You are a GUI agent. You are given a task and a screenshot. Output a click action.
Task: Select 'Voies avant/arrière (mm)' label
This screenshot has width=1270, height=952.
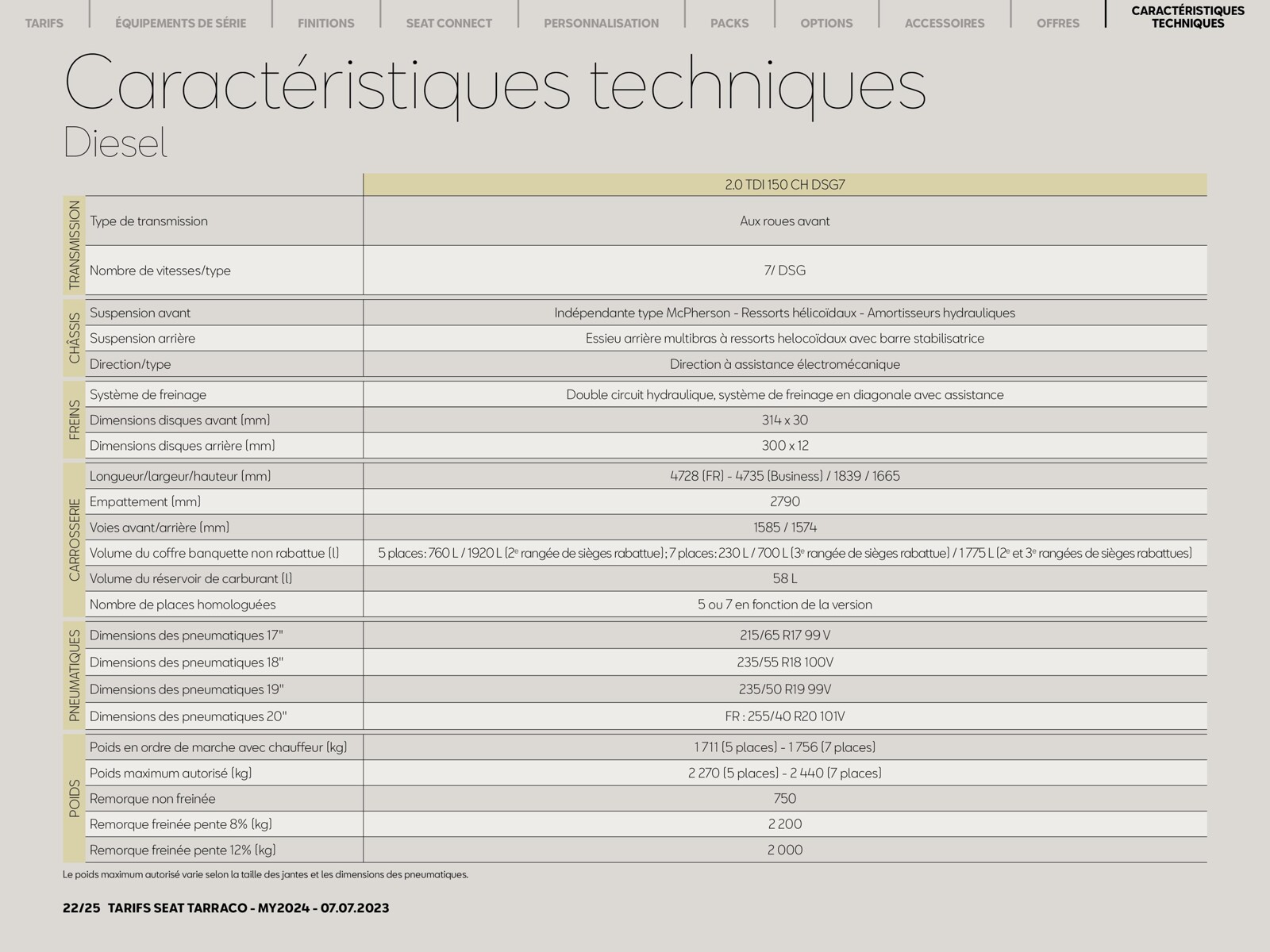pos(160,528)
